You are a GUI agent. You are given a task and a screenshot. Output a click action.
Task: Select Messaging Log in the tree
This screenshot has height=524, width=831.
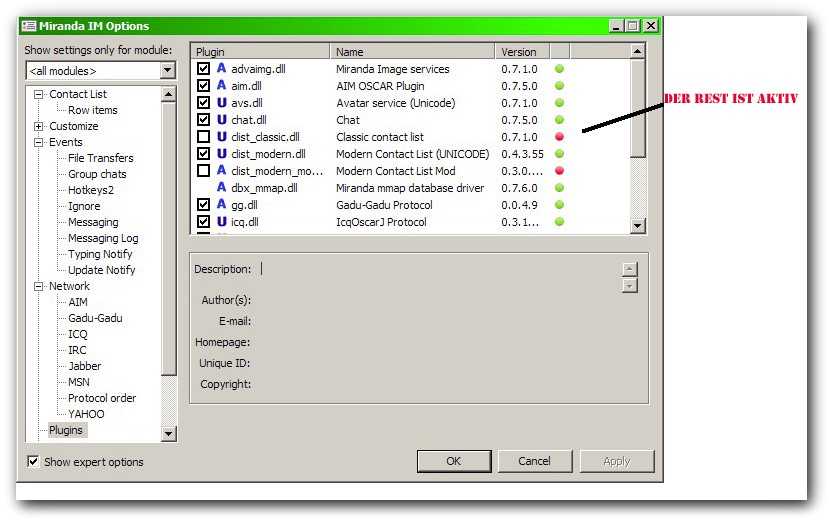(x=103, y=238)
